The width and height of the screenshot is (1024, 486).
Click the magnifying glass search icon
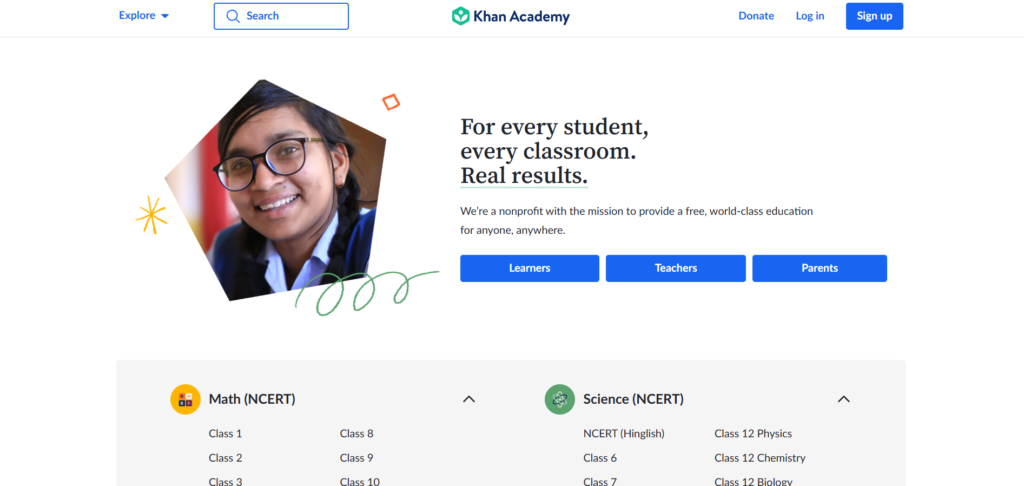tap(233, 16)
